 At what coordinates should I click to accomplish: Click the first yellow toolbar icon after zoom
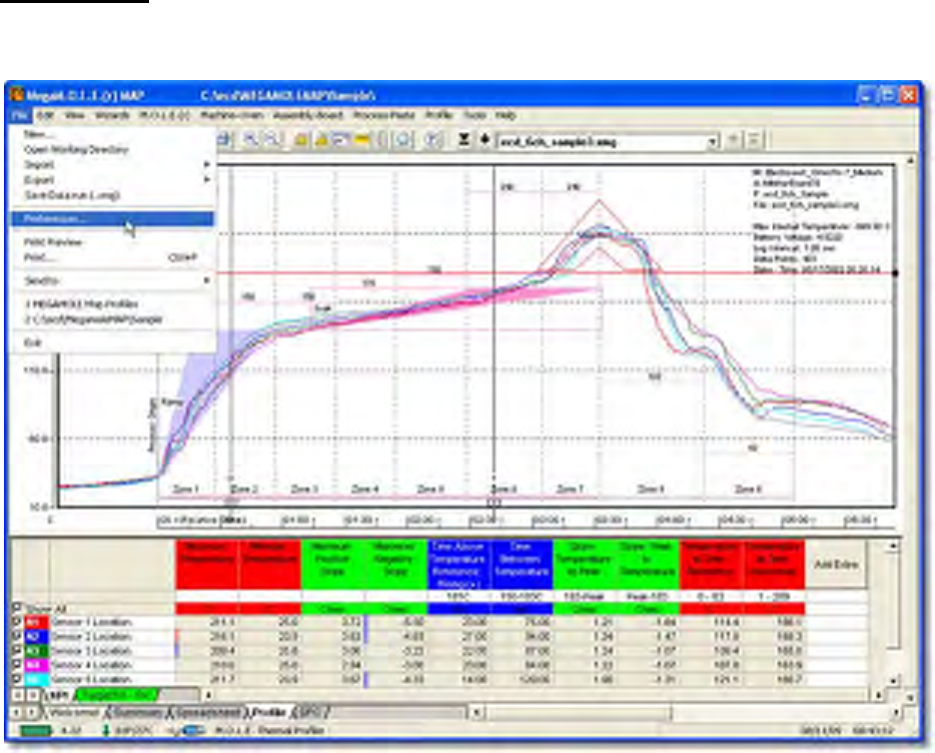pos(301,140)
